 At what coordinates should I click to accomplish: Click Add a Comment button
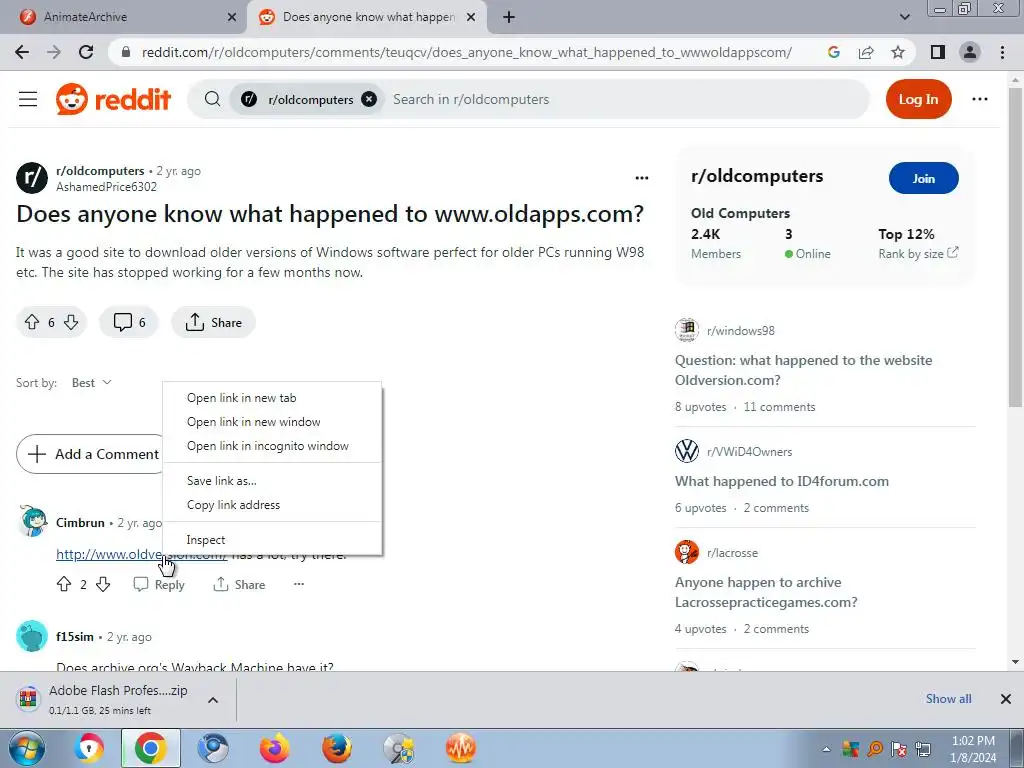coord(91,454)
